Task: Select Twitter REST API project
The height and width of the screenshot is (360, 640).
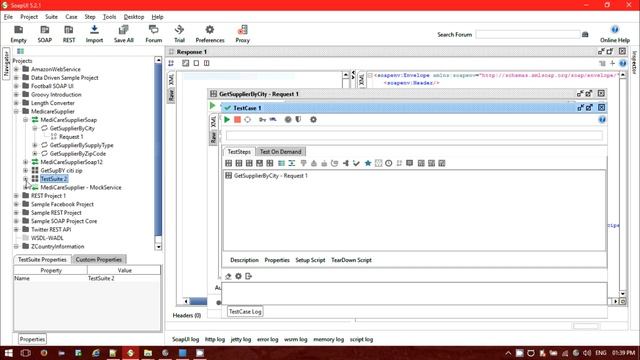Action: pos(51,229)
